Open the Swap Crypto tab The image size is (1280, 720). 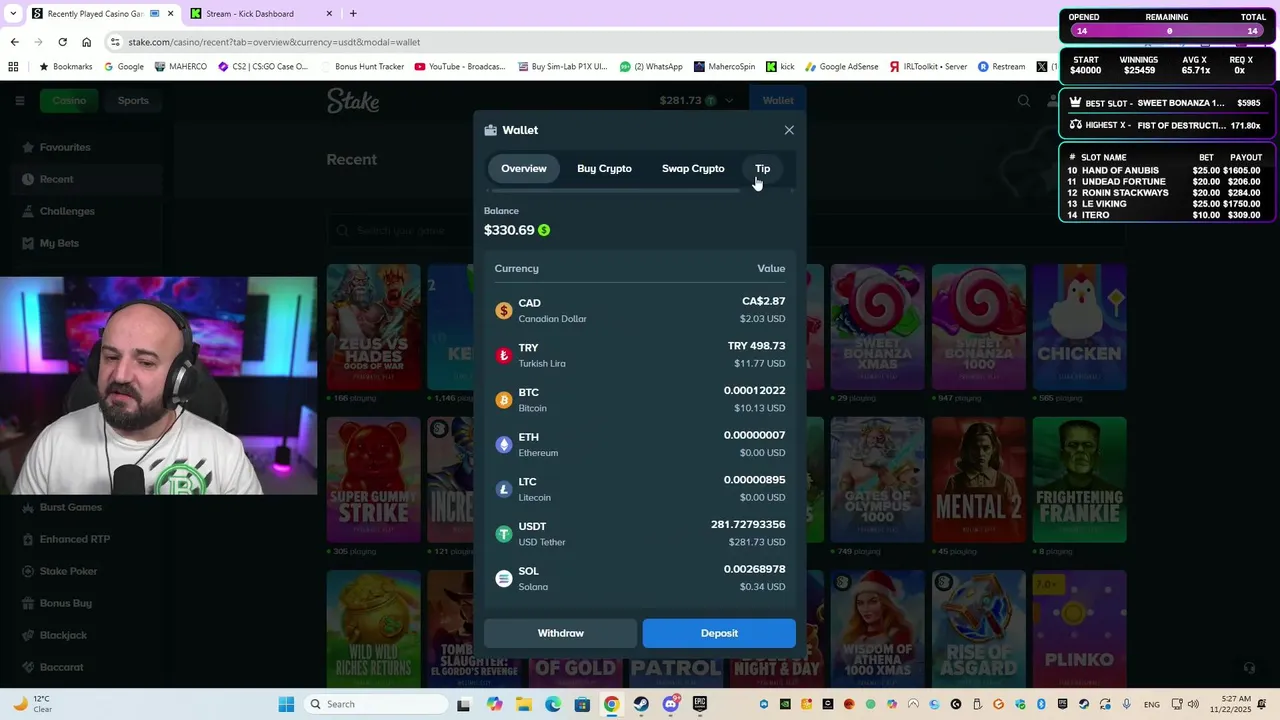[x=693, y=168]
